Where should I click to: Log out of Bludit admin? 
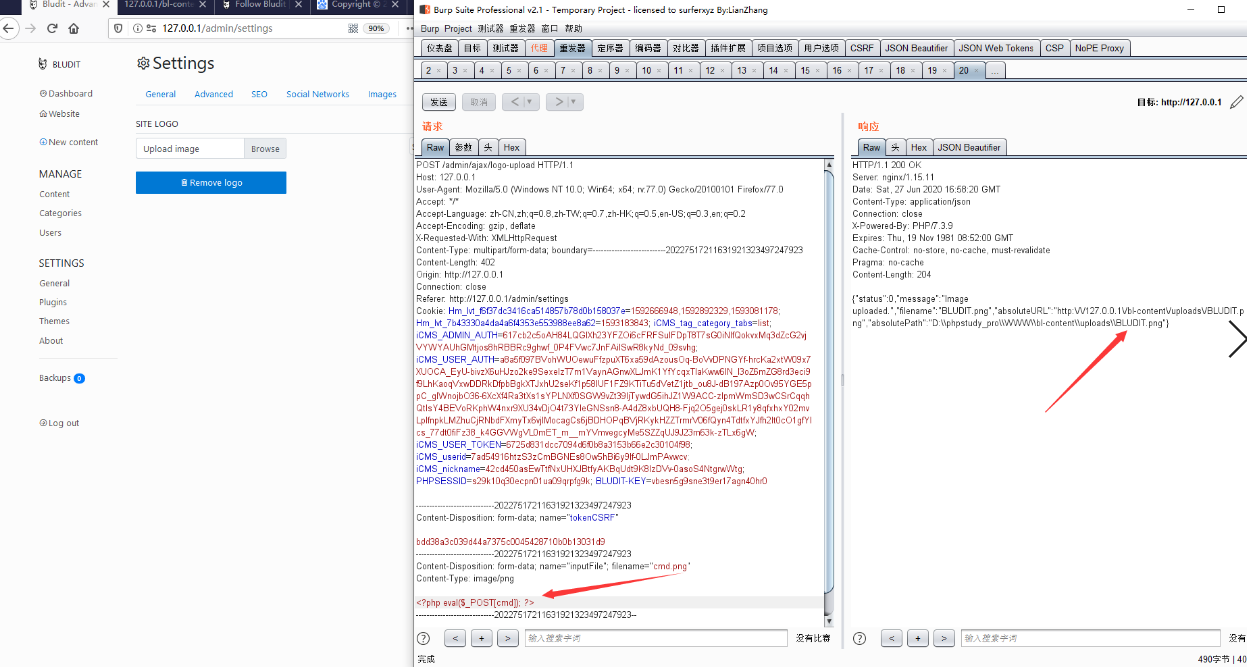tap(59, 423)
